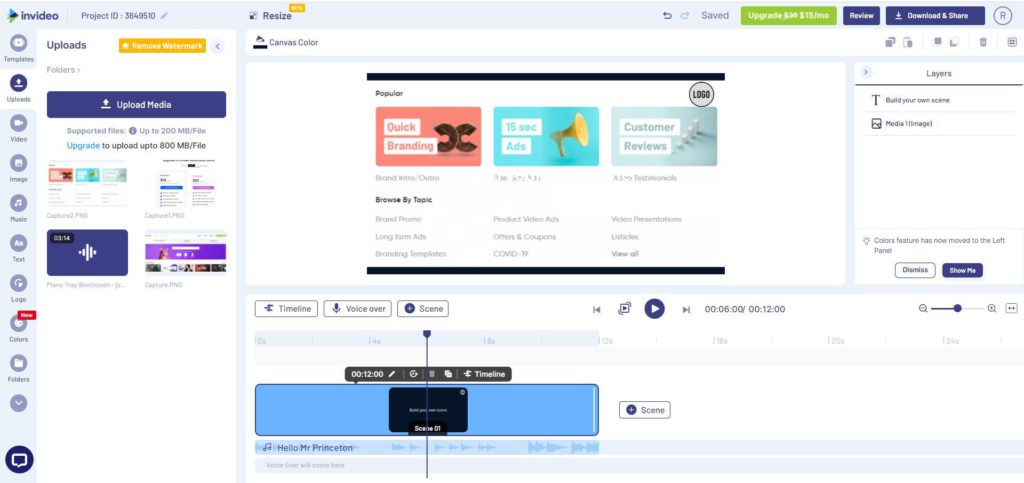The image size is (1024, 483).
Task: Click the delete trash icon in canvas toolbar
Action: 983,42
